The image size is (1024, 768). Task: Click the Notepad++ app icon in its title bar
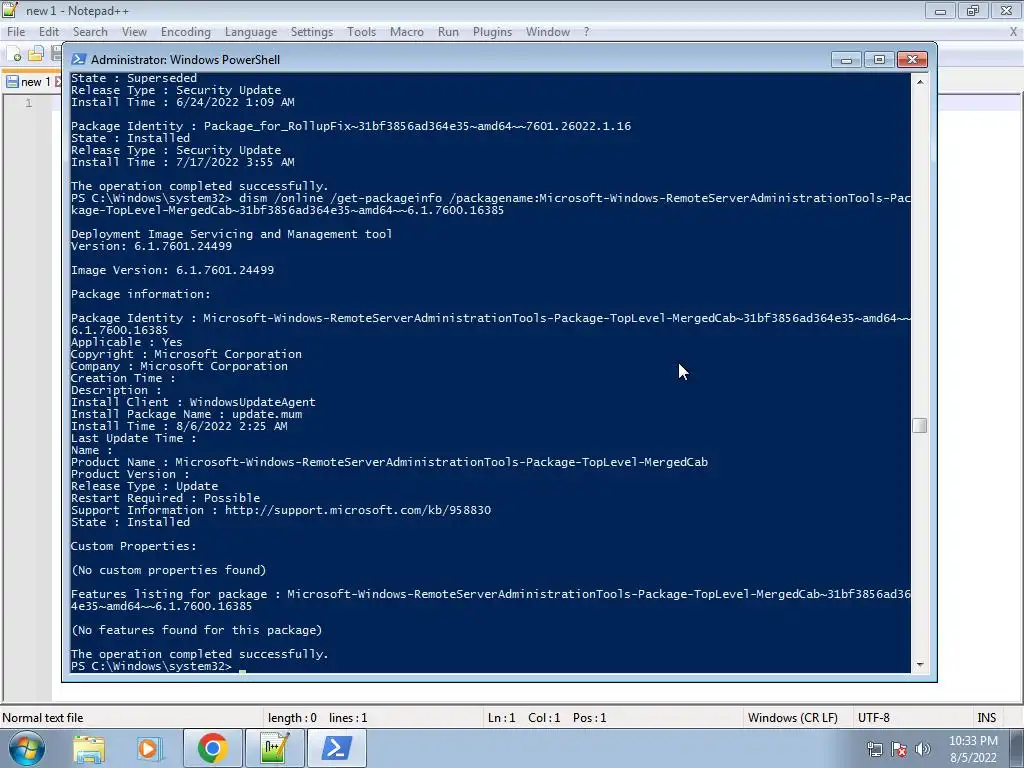pyautogui.click(x=10, y=10)
